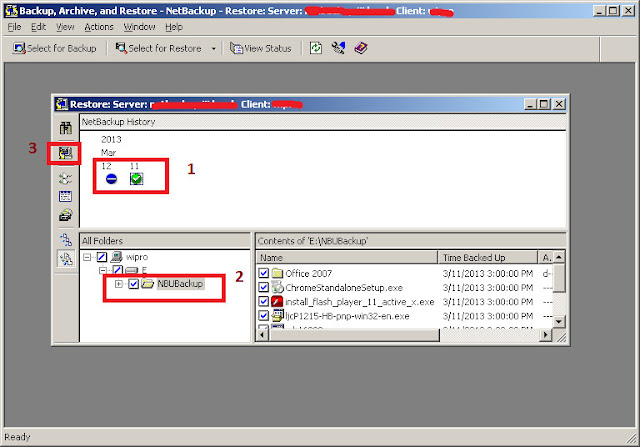Collapse the wipro tree node
Screen dimensions: 640x447
[87, 257]
